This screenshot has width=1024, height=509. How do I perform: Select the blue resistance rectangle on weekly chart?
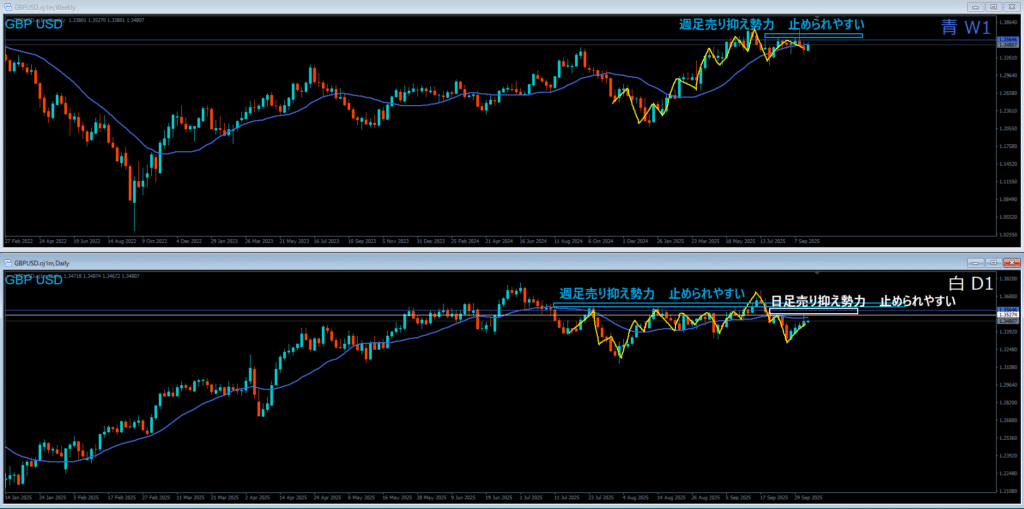(812, 36)
